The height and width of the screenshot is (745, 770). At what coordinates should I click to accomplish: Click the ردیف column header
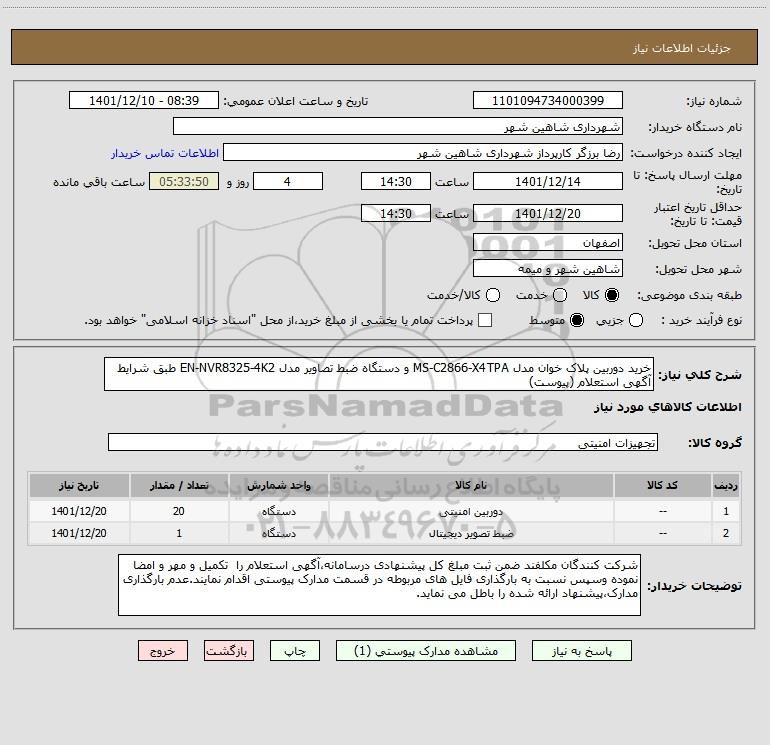[x=726, y=486]
